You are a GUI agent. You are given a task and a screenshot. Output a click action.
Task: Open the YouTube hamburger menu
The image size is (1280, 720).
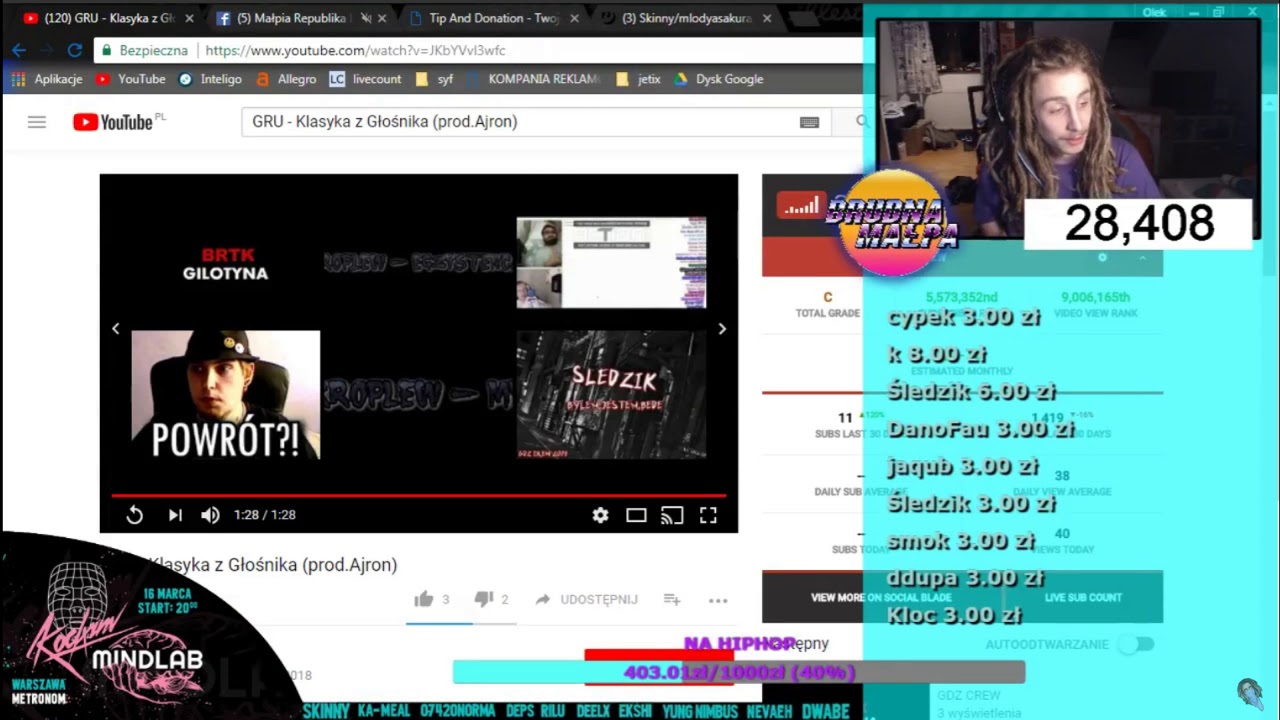(x=37, y=122)
